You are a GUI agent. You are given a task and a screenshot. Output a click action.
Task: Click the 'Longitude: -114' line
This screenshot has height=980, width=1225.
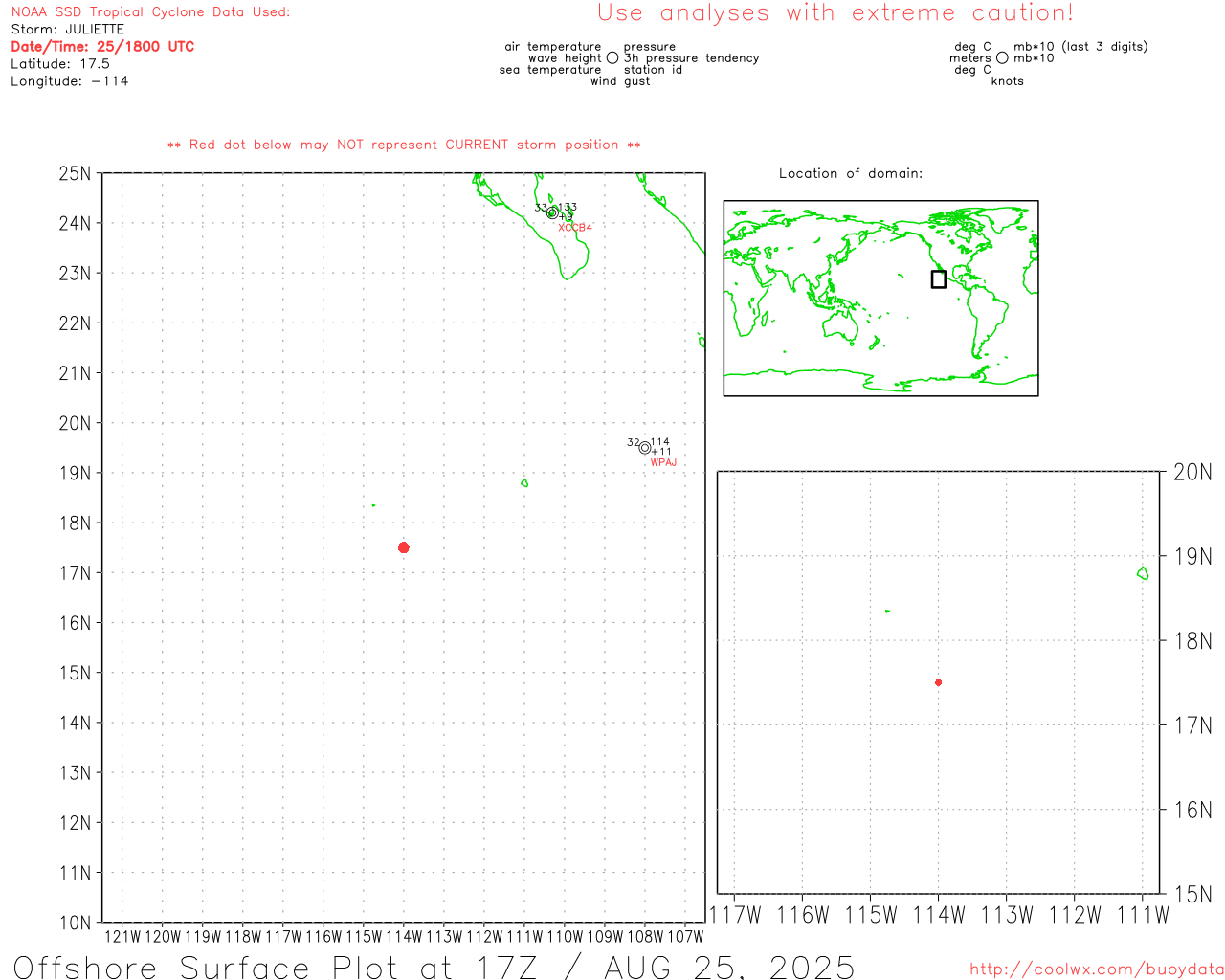(x=70, y=81)
